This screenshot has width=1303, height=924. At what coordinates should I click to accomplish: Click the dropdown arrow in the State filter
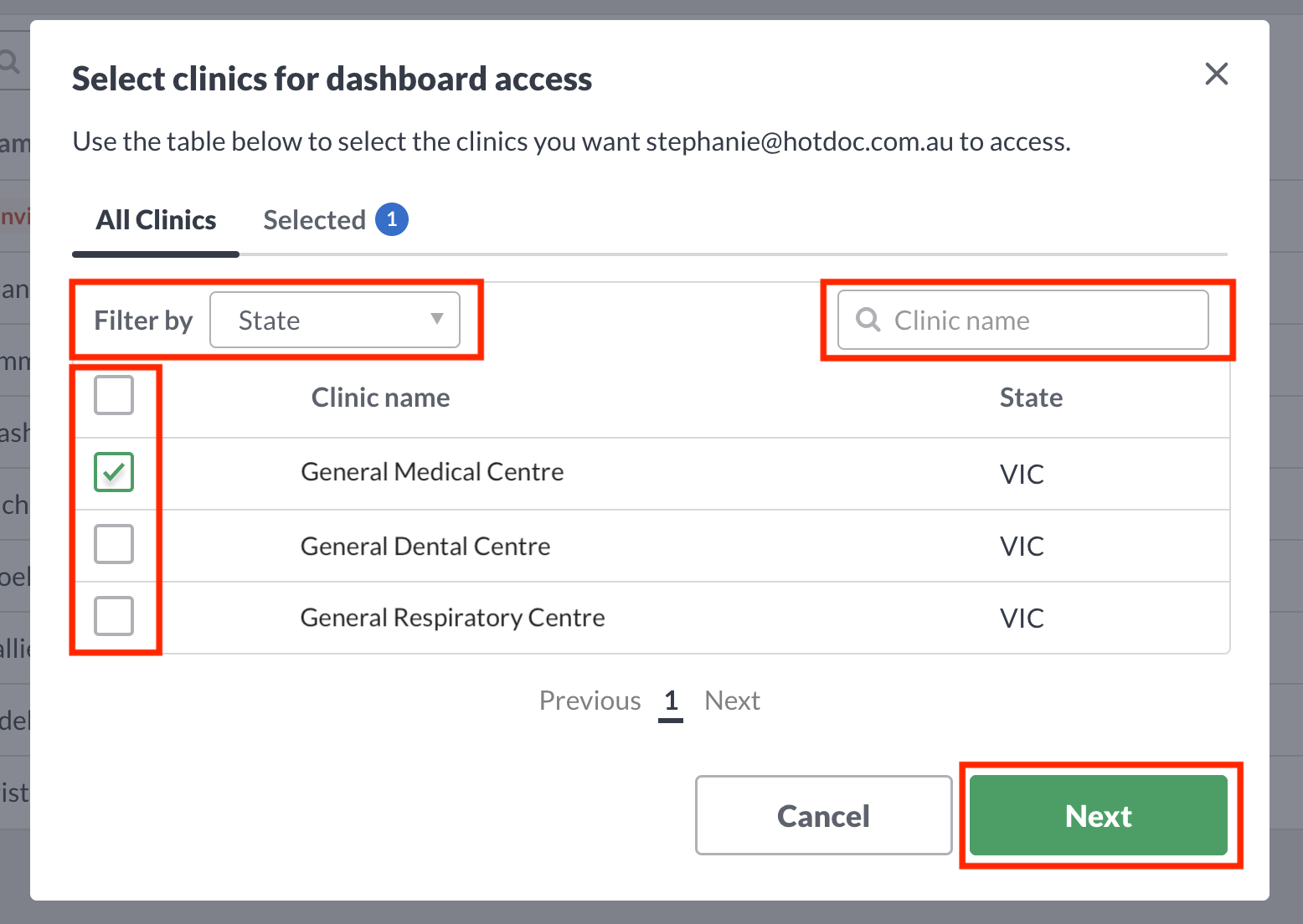(436, 320)
